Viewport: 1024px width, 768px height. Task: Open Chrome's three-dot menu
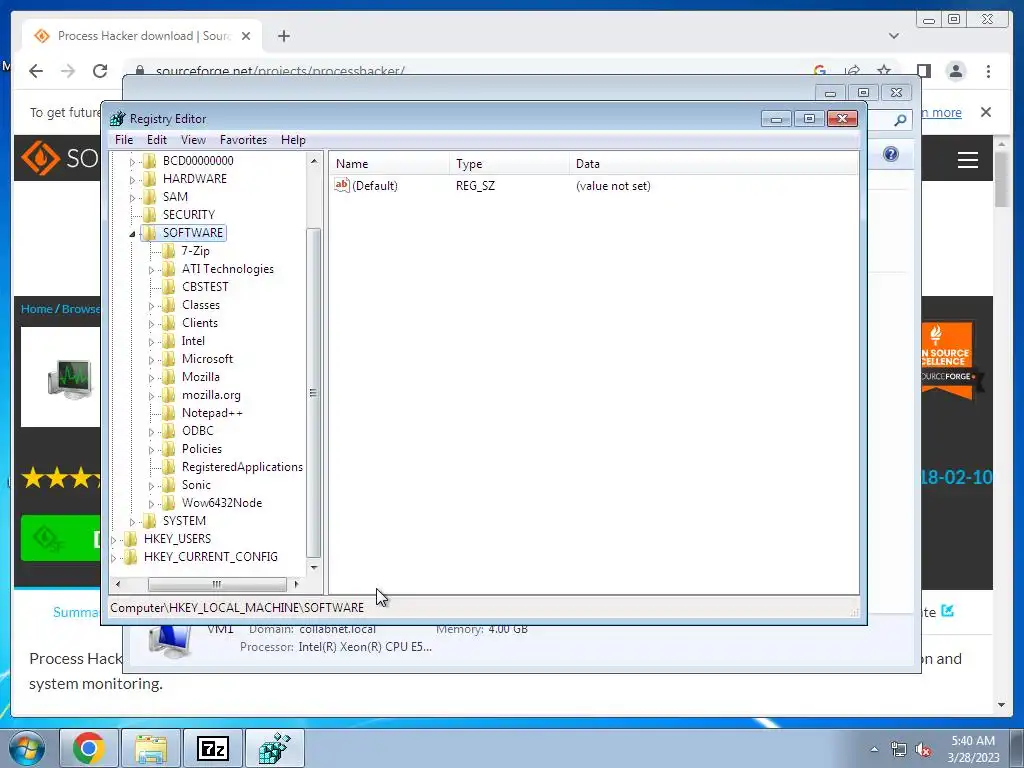click(988, 71)
